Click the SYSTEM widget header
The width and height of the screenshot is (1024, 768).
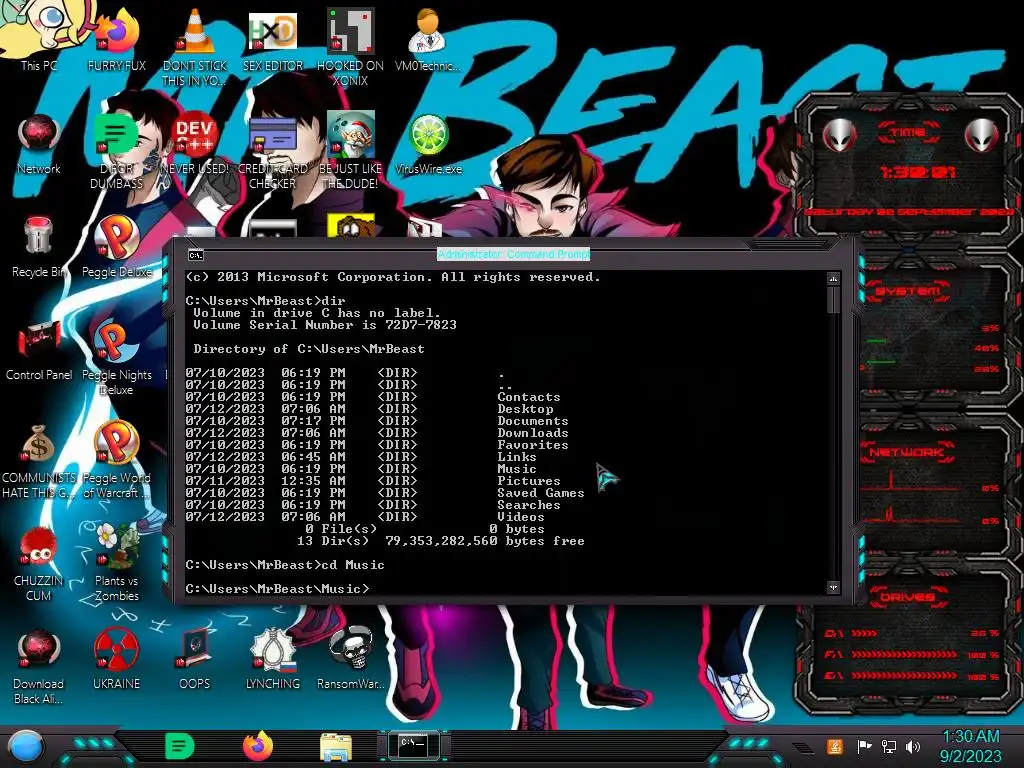[908, 291]
